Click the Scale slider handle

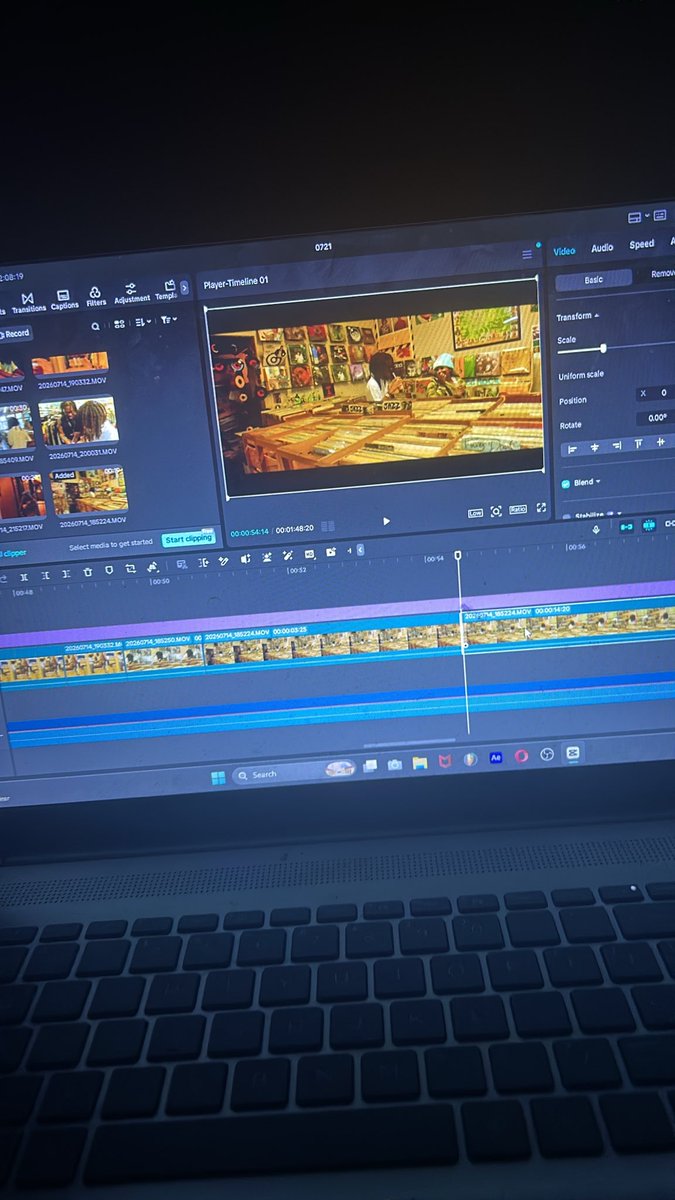pos(603,348)
